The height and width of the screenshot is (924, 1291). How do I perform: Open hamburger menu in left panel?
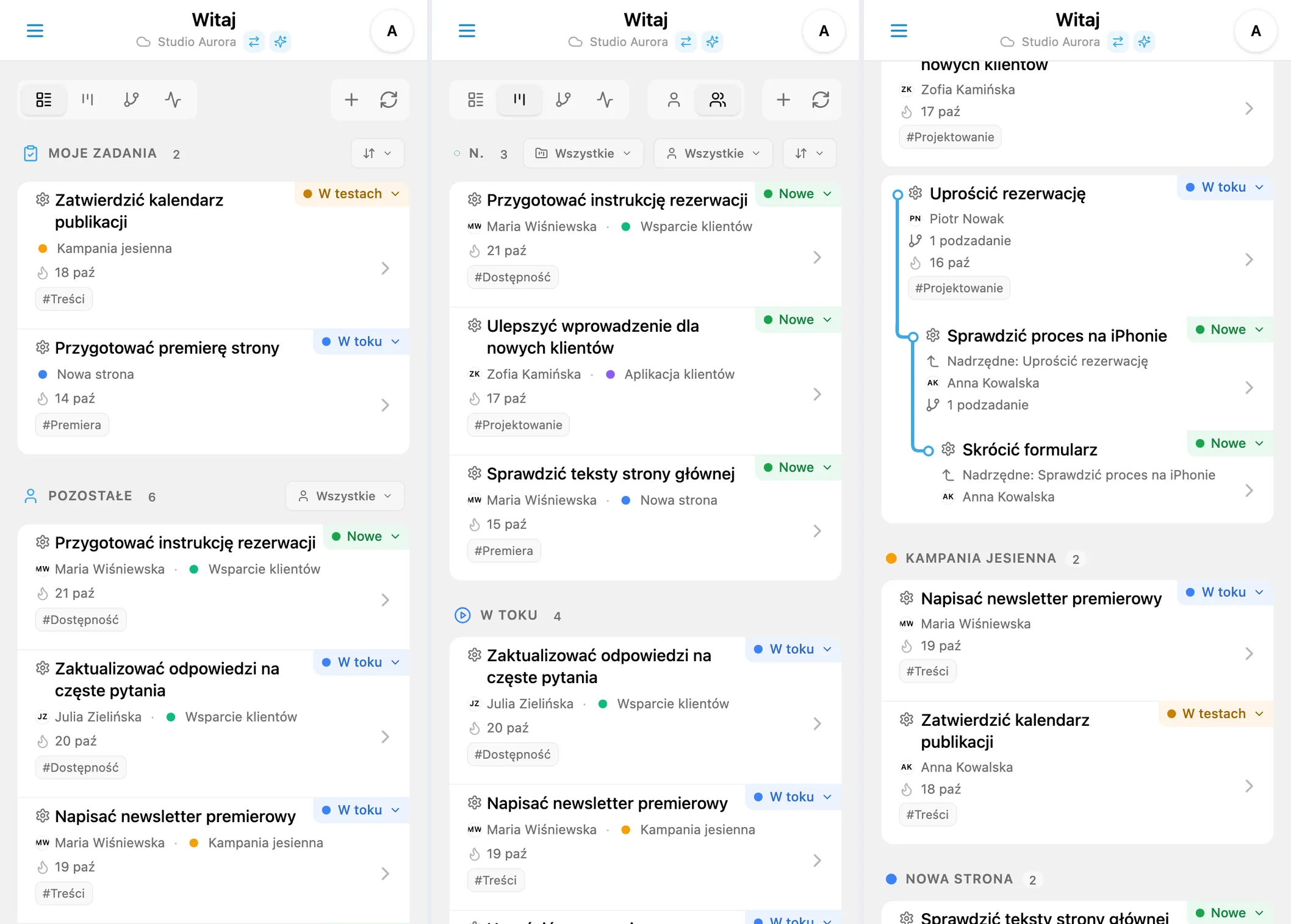point(35,30)
